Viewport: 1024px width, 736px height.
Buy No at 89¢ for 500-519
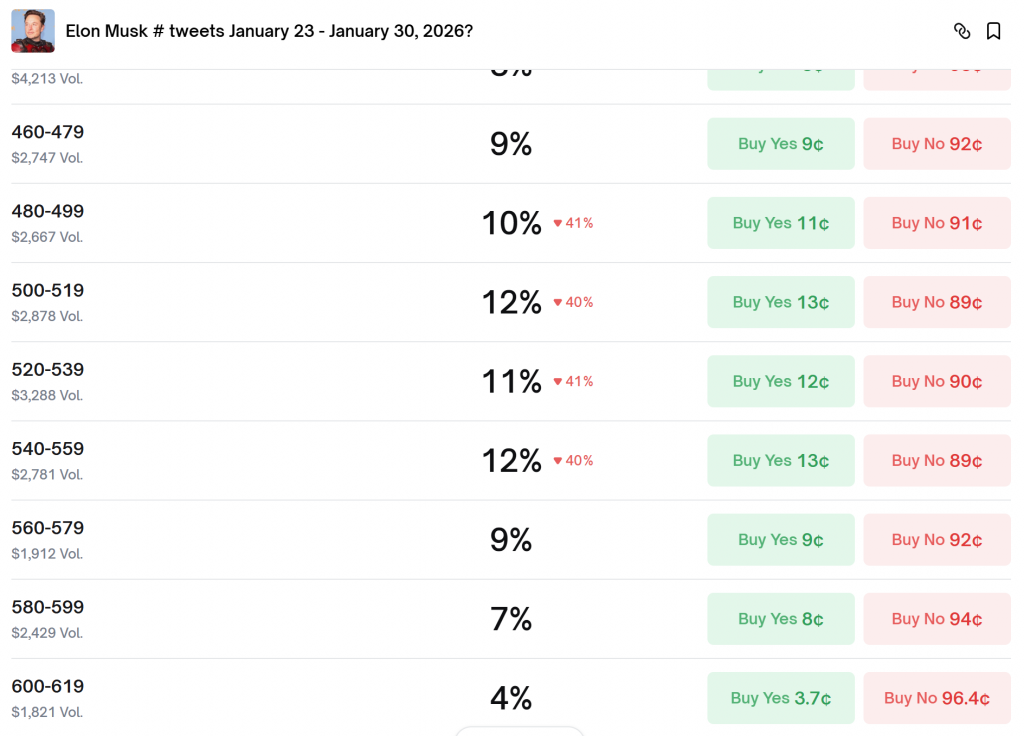[x=937, y=302]
